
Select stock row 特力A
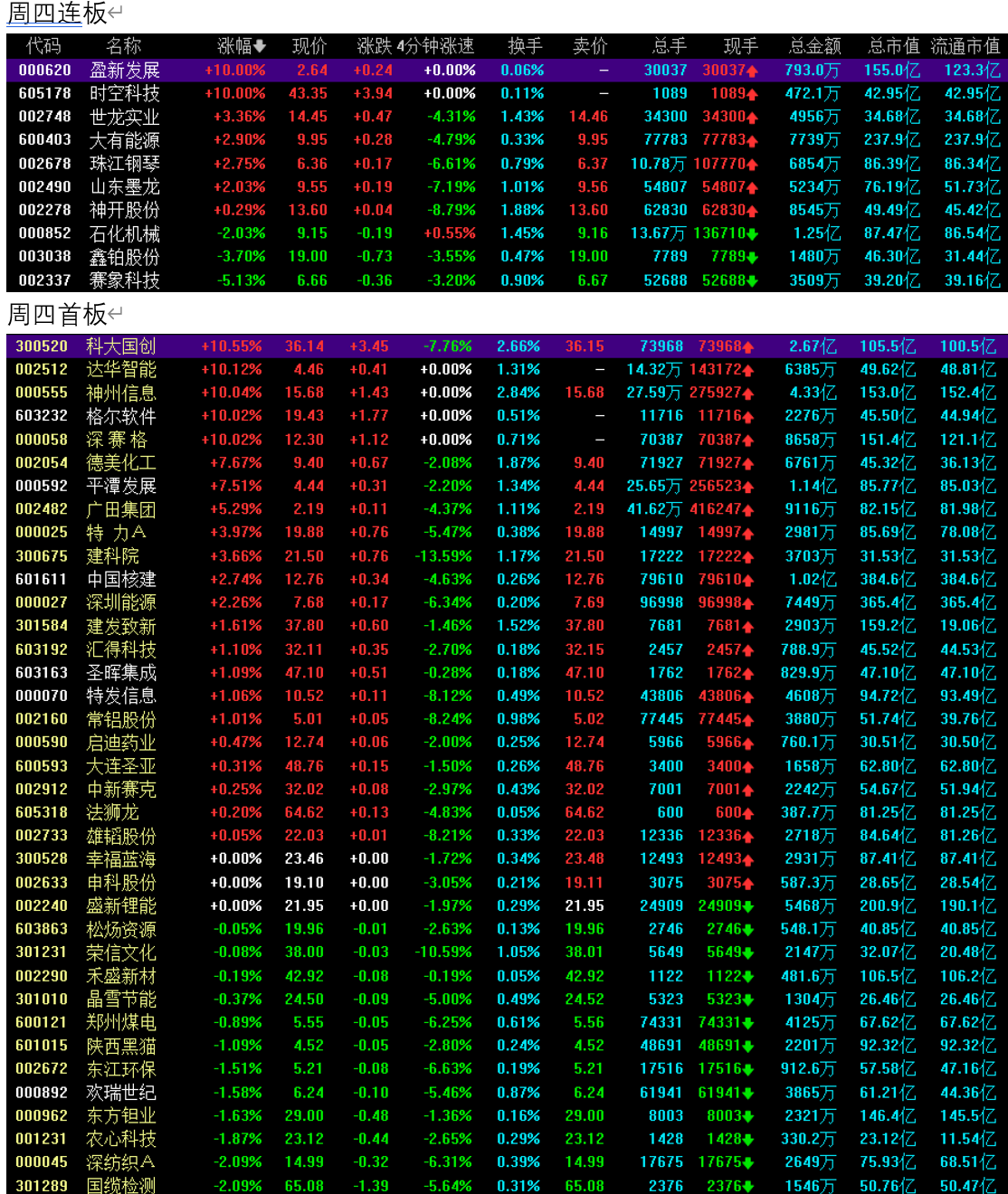tap(506, 533)
